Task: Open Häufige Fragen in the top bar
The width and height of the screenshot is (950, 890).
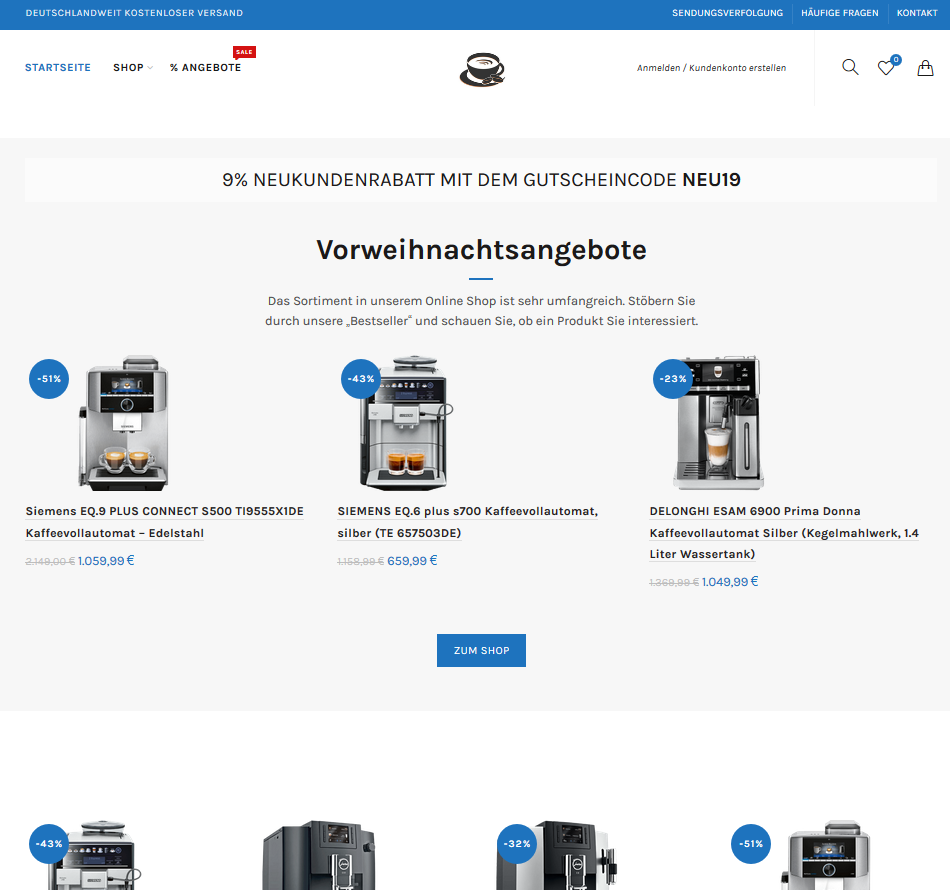Action: [839, 13]
